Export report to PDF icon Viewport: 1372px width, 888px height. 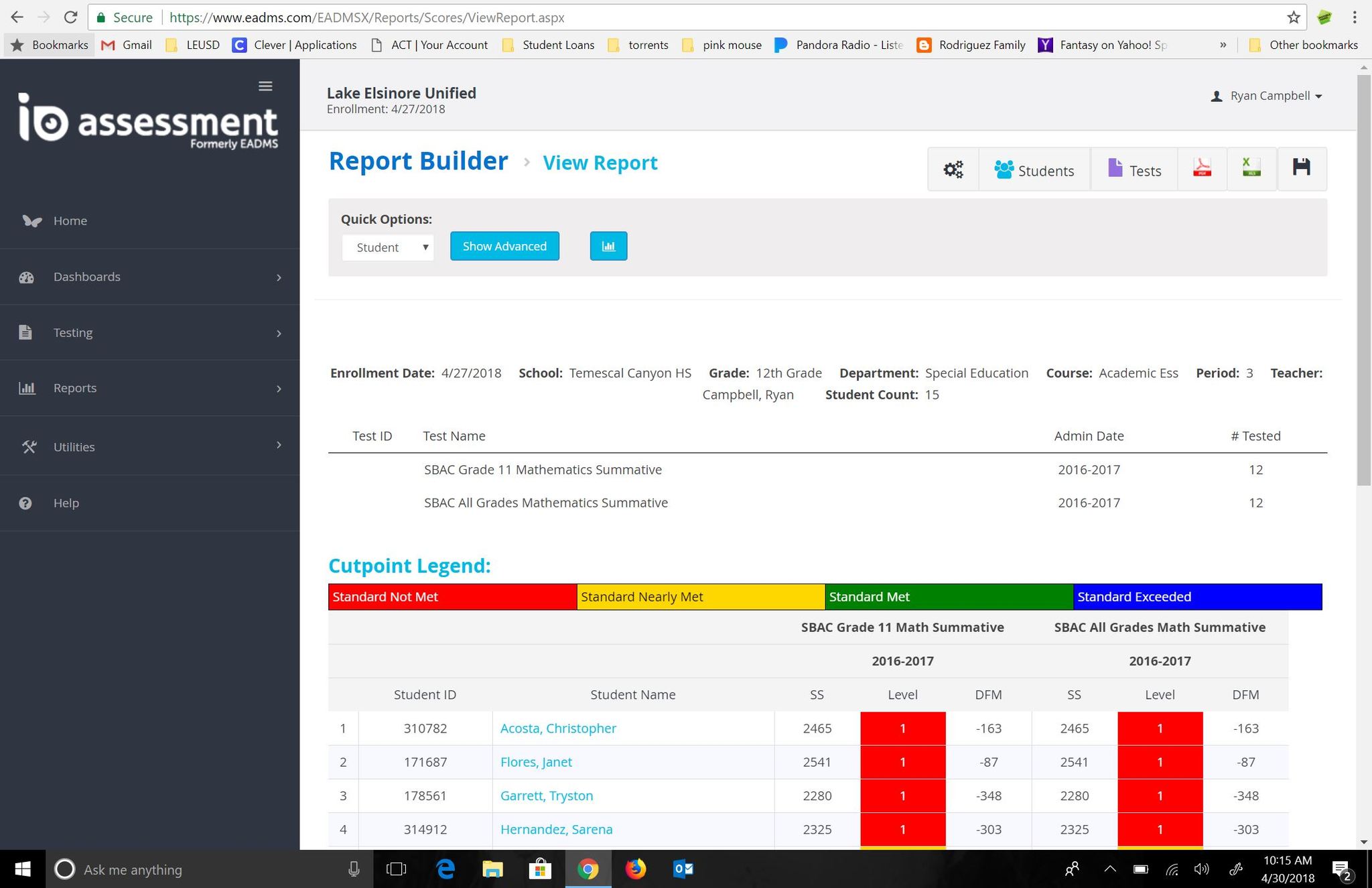coord(1202,169)
